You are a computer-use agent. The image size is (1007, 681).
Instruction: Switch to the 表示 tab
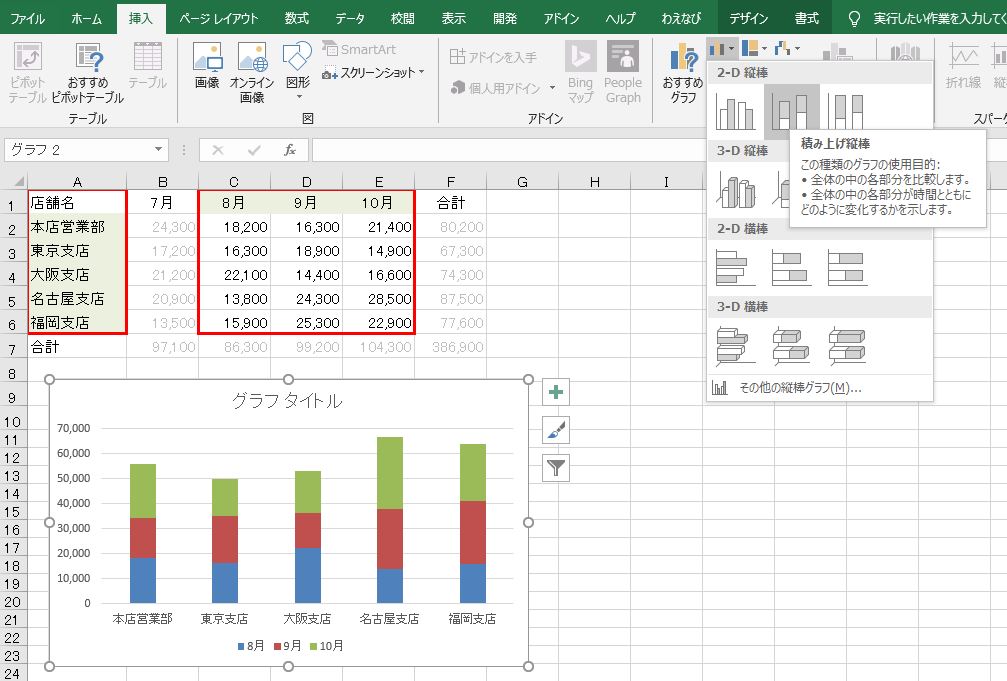453,18
